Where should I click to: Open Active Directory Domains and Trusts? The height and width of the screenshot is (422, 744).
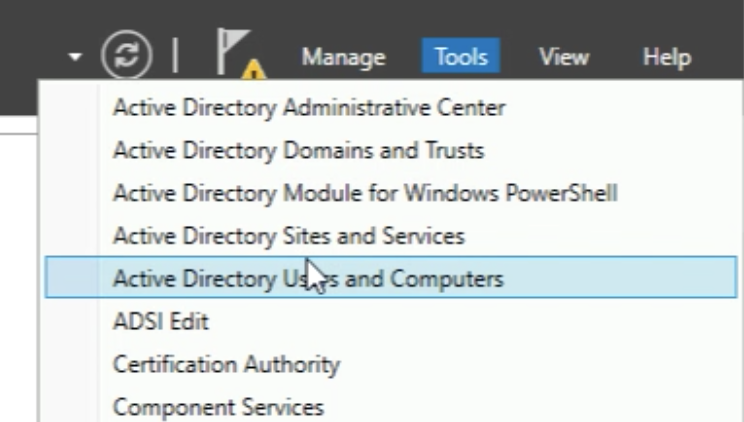pyautogui.click(x=298, y=151)
